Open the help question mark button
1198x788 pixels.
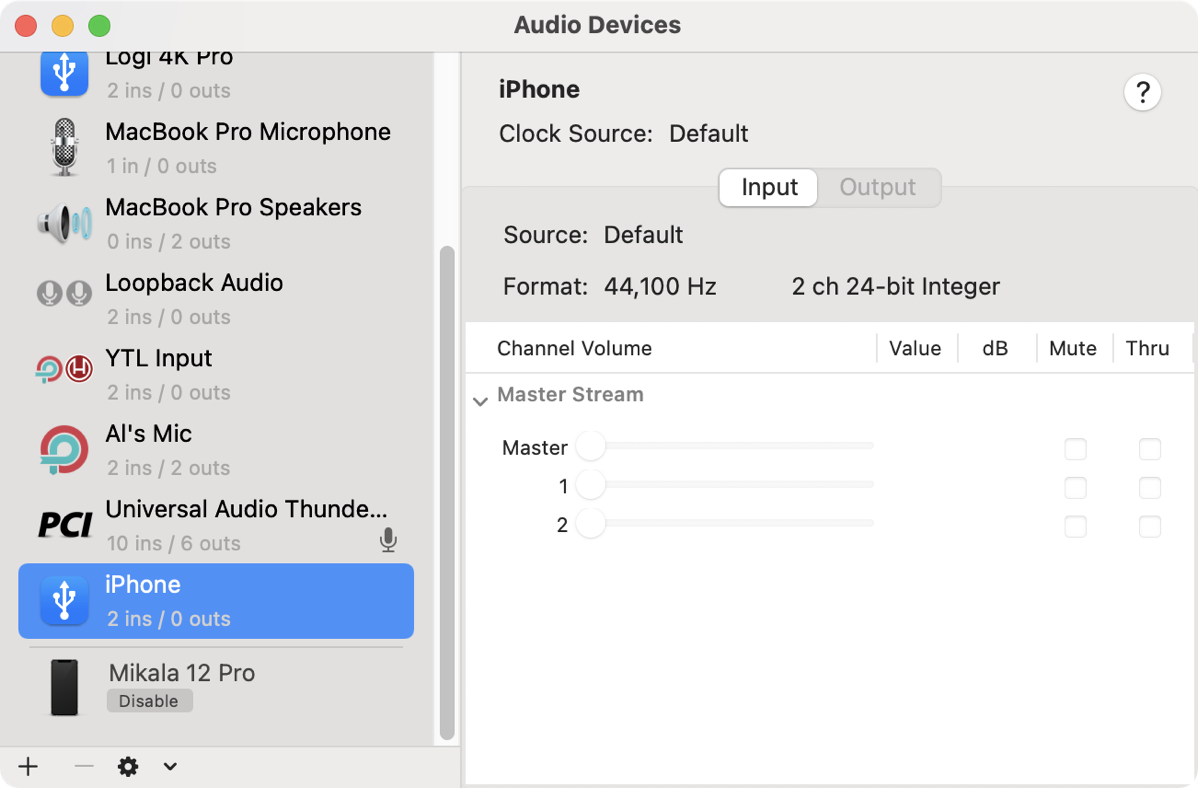[1142, 93]
